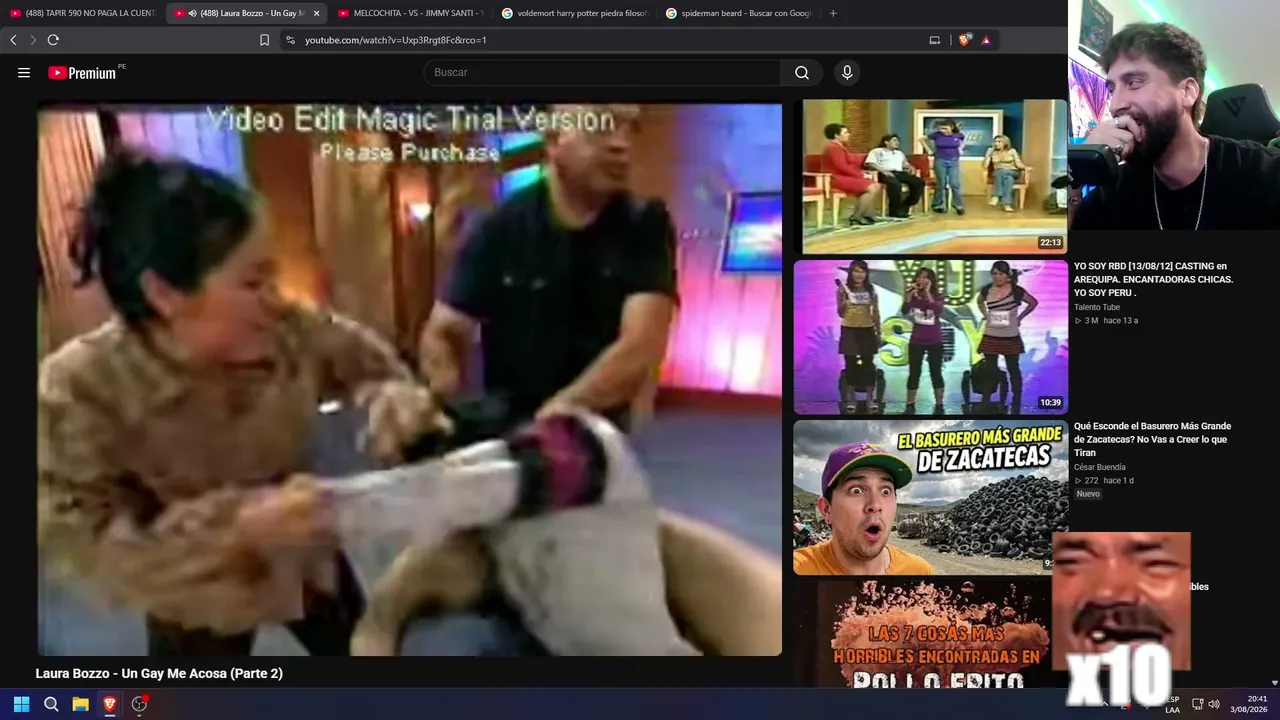Open Windows taskbar search

51,704
